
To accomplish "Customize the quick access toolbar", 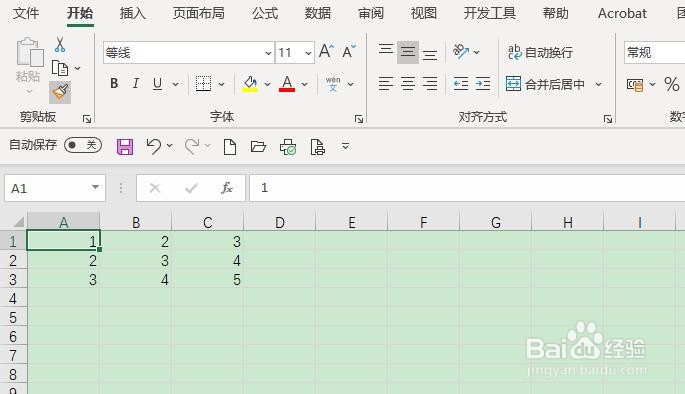I will coord(345,146).
